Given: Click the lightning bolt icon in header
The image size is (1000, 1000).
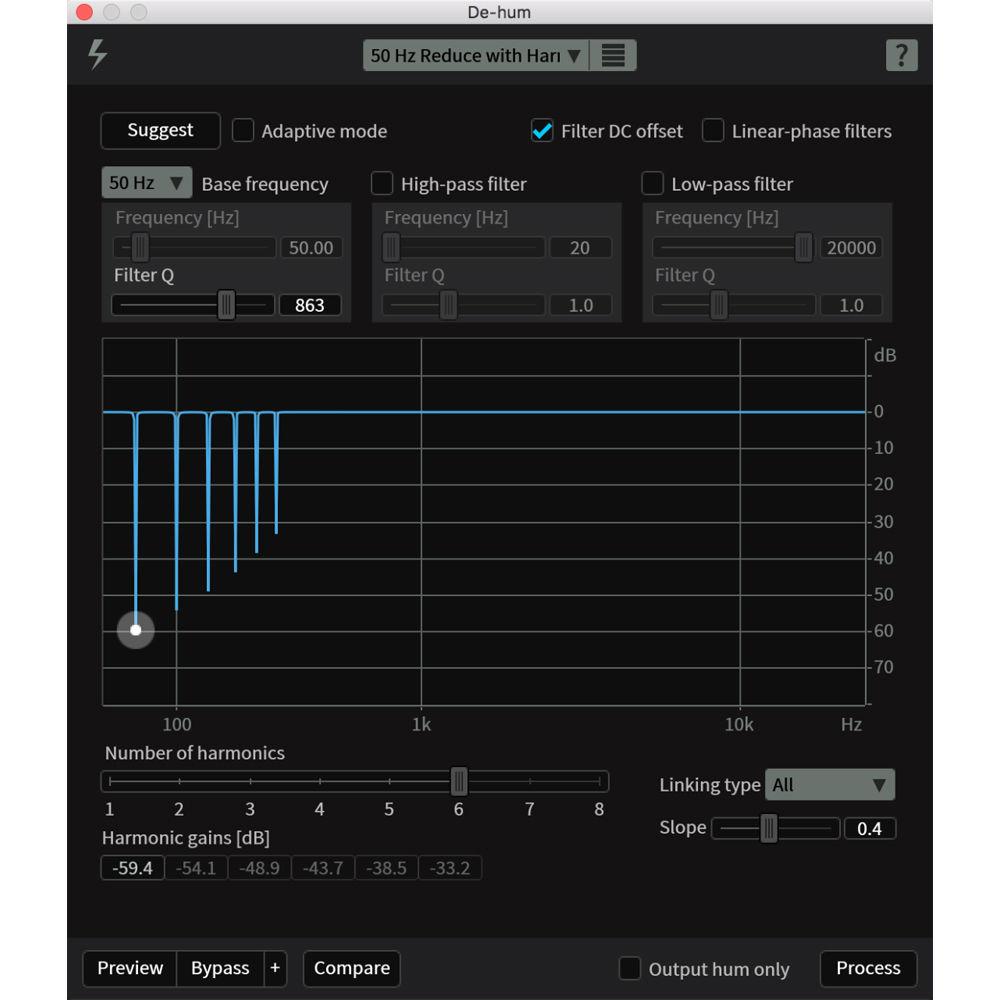Looking at the screenshot, I should (98, 54).
